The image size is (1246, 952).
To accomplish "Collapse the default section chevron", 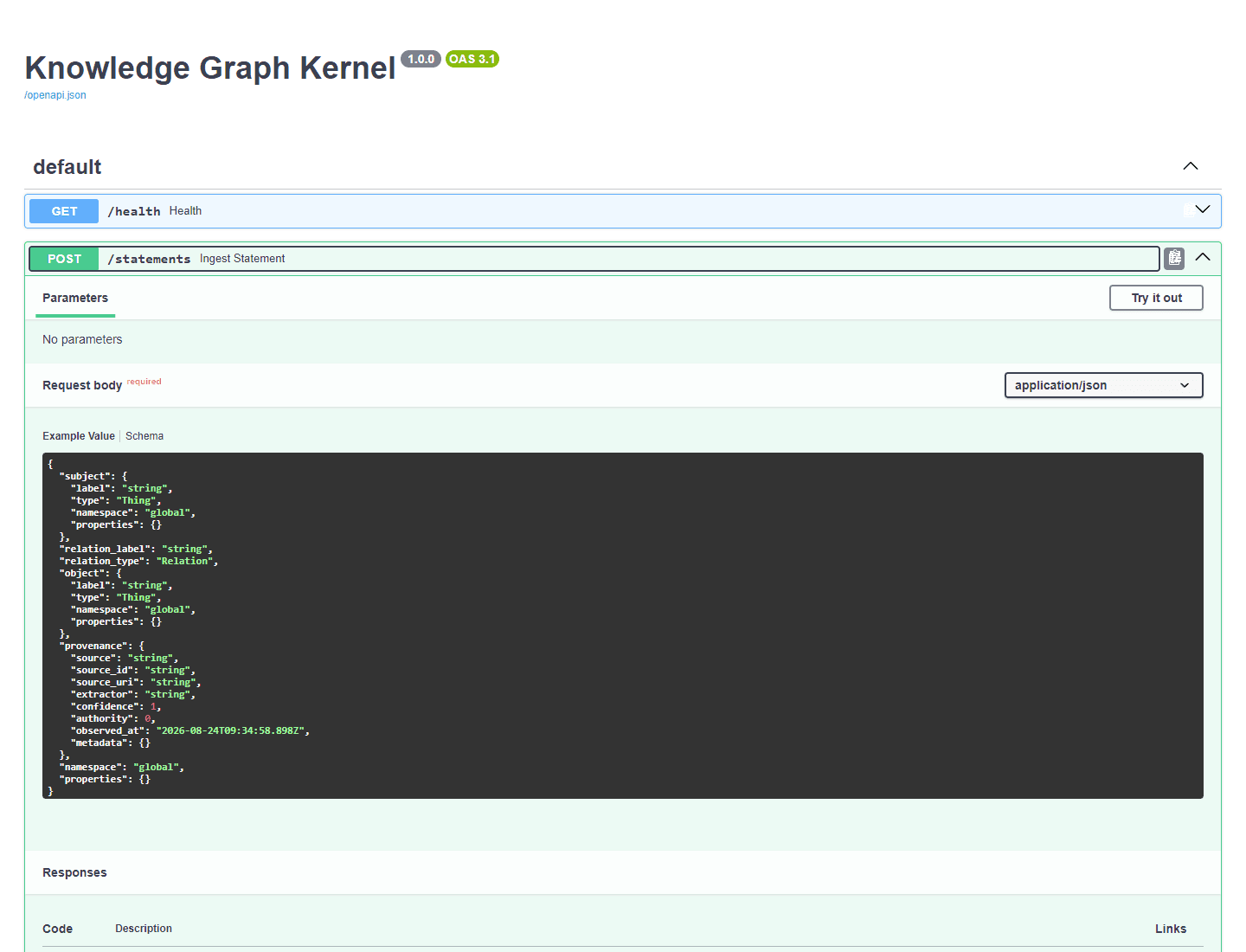I will point(1191,166).
